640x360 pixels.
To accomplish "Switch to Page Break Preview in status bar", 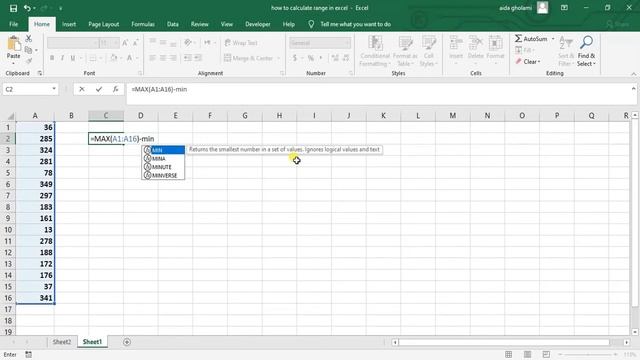I will 546,354.
